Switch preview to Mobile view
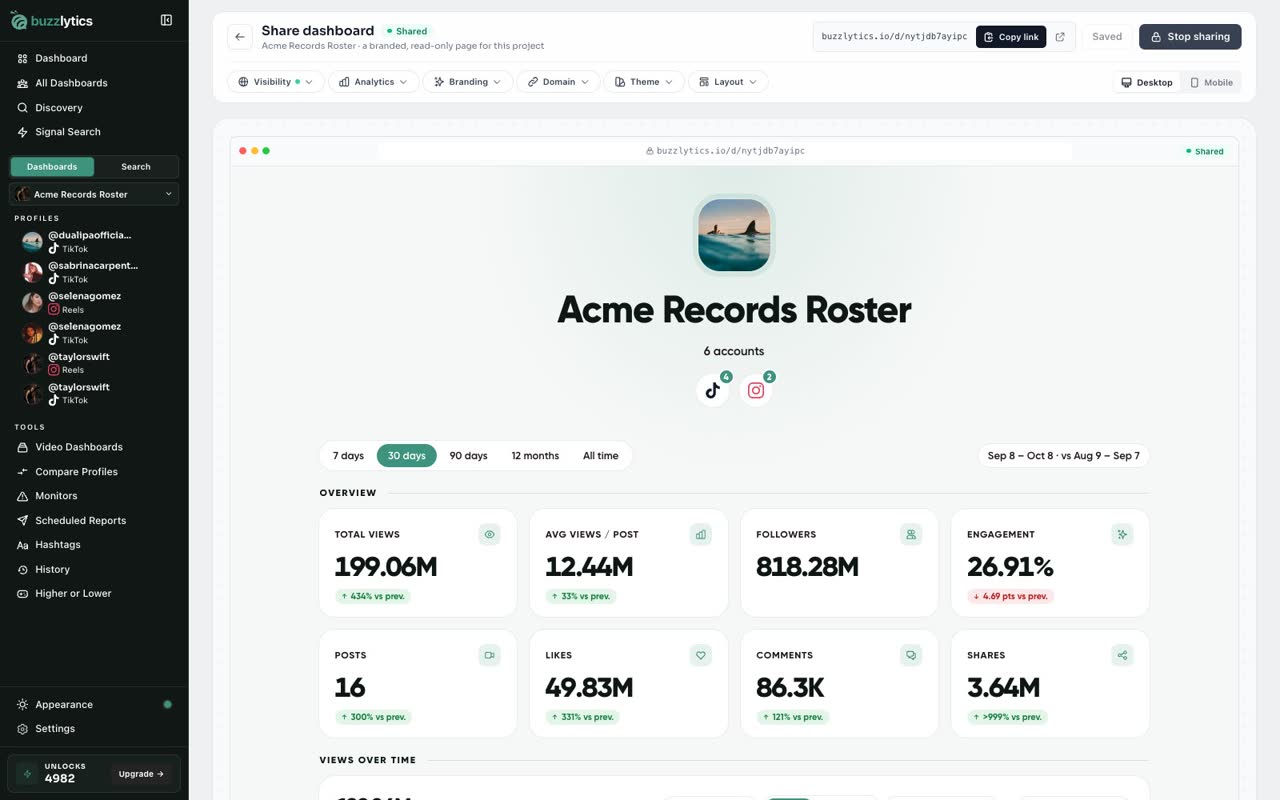The image size is (1280, 800). click(1211, 82)
